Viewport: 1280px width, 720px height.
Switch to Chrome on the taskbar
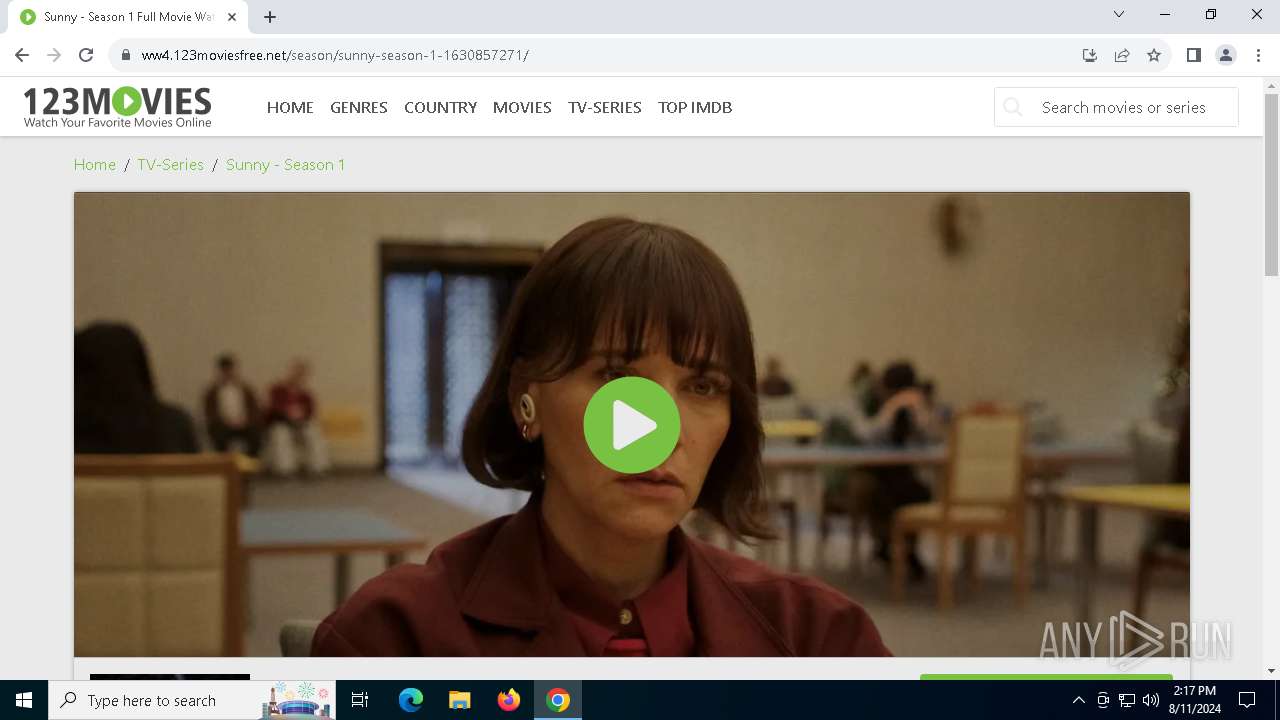(x=558, y=700)
